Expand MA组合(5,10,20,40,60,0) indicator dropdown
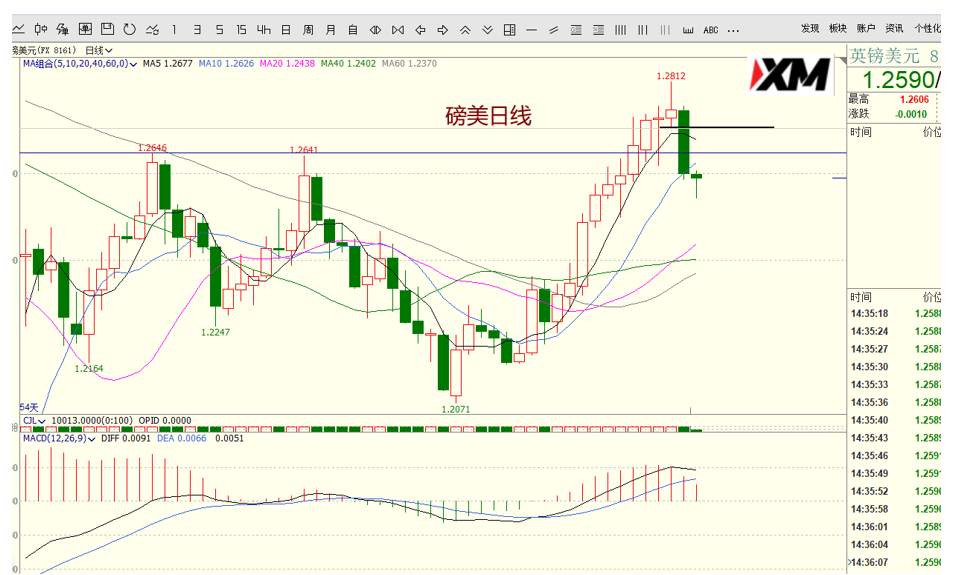960x575 pixels. coord(80,63)
